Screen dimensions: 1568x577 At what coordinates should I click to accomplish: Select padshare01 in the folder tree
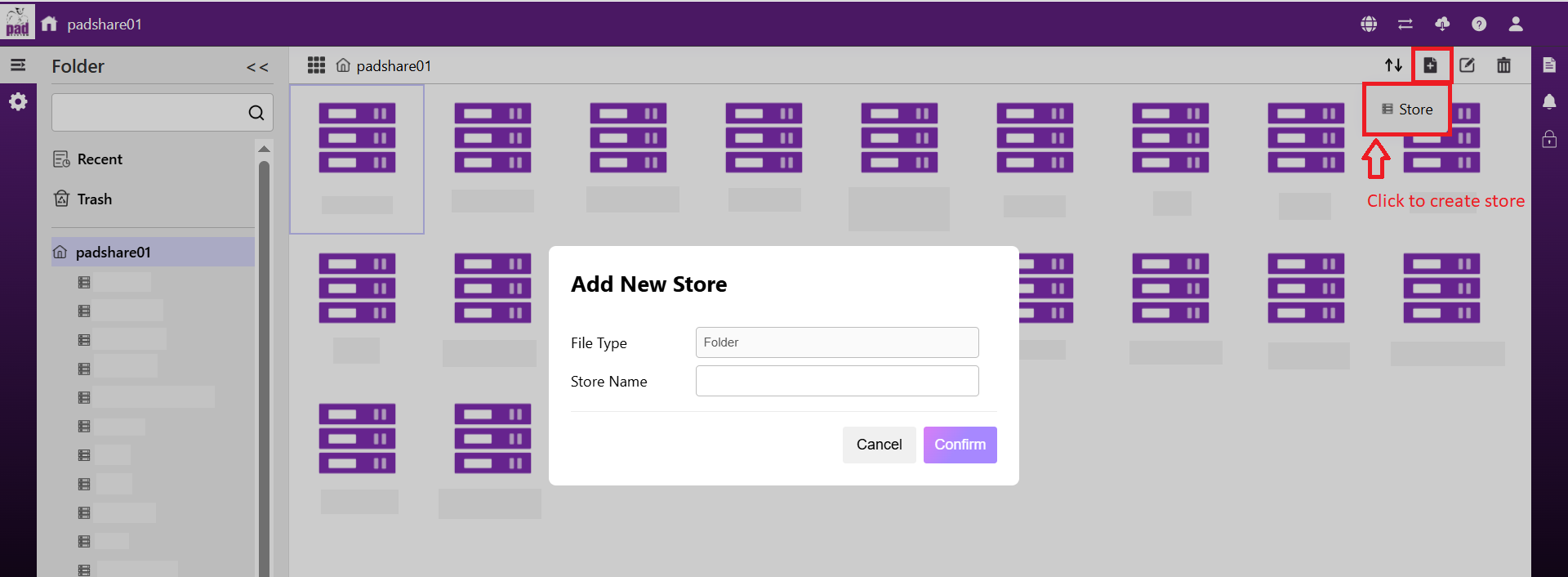coord(114,253)
